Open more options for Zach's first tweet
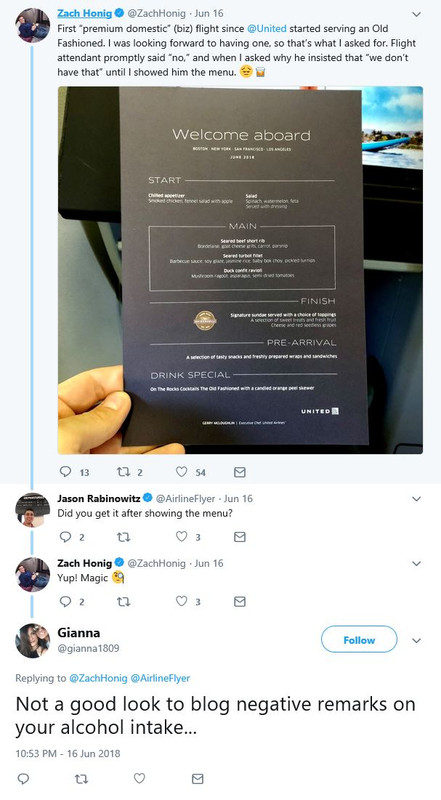Image resolution: width=441 pixels, height=800 pixels. click(416, 14)
